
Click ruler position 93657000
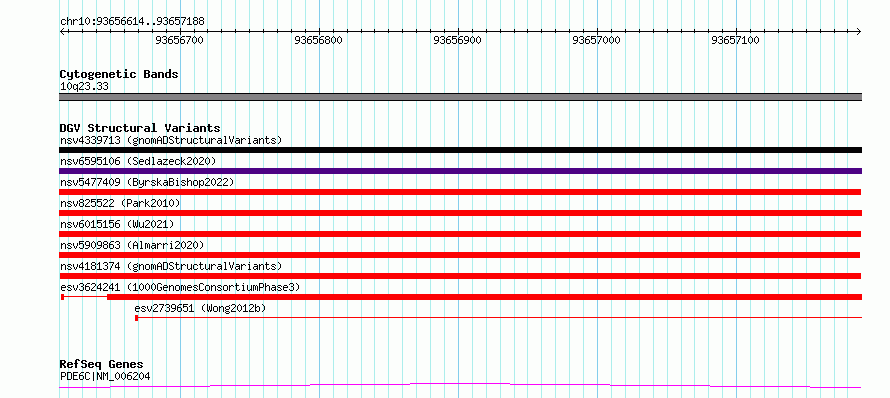(x=597, y=40)
